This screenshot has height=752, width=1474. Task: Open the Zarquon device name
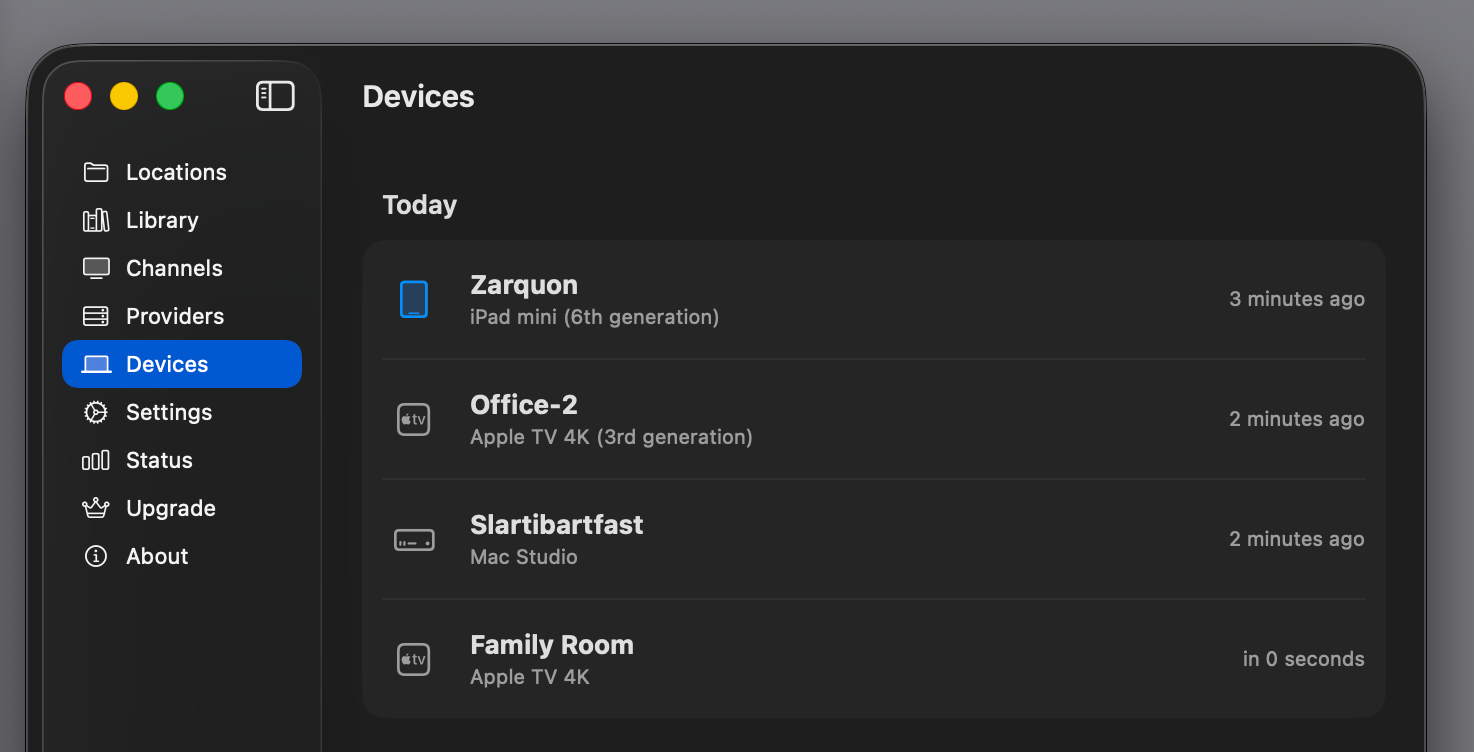[524, 285]
